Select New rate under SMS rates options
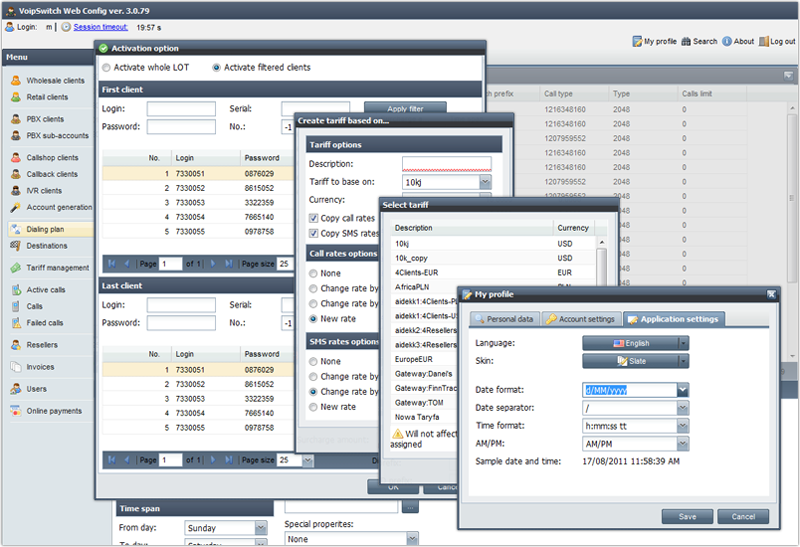The image size is (800, 547). pyautogui.click(x=314, y=407)
